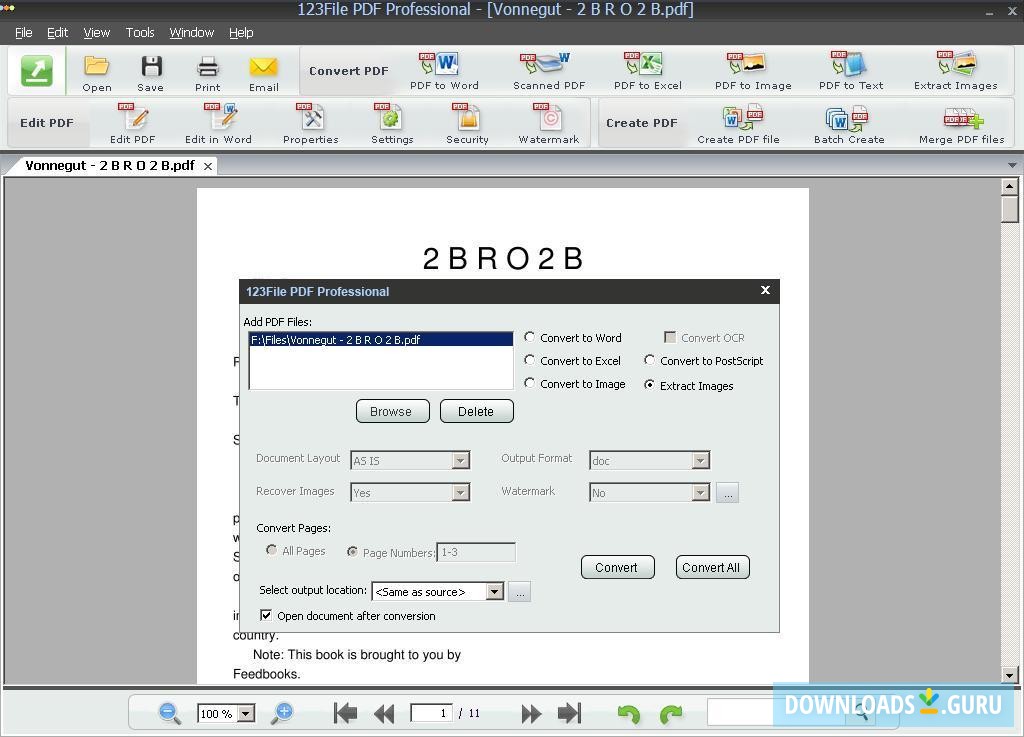
Task: Go to the previous page
Action: (x=384, y=713)
